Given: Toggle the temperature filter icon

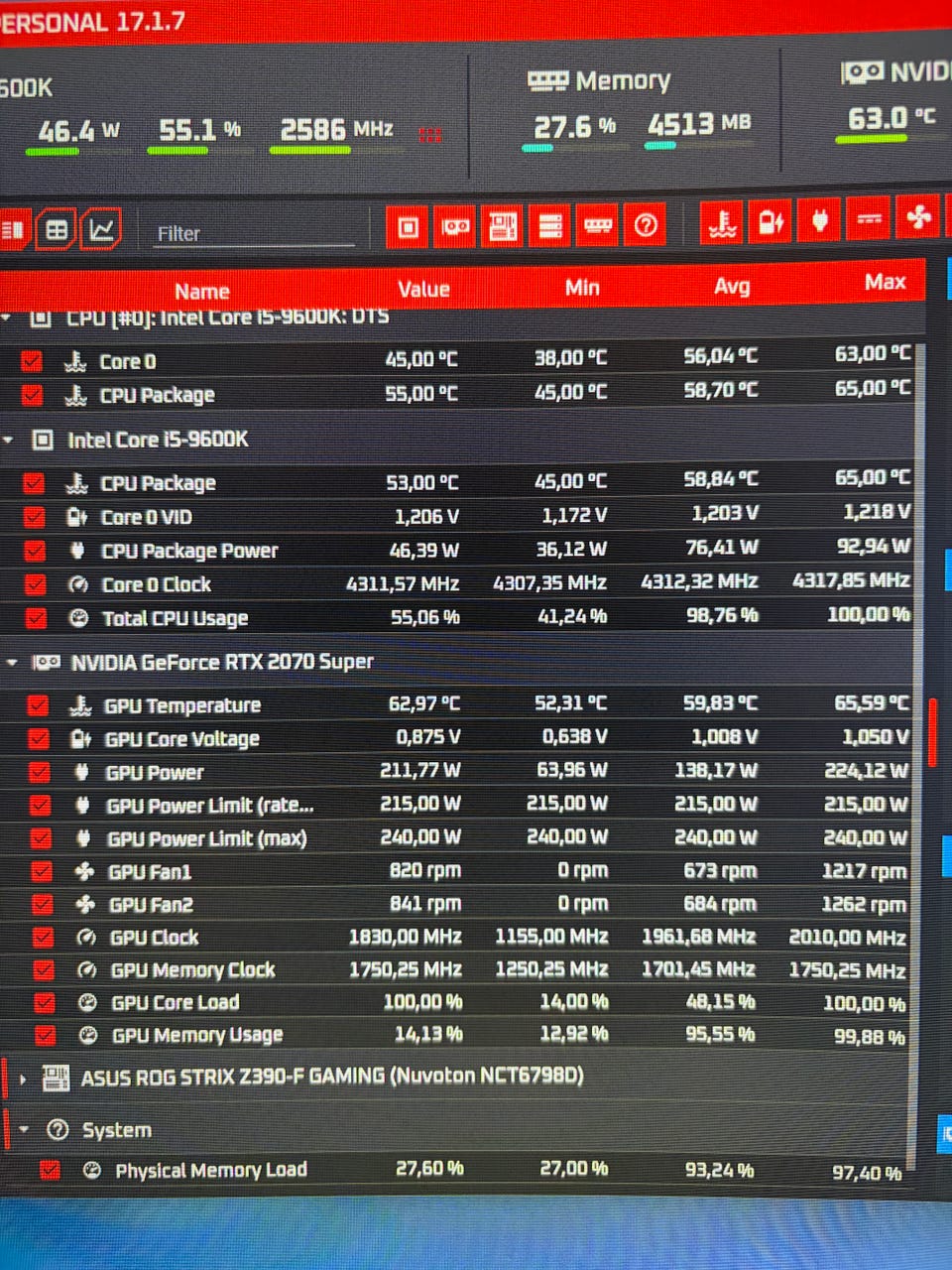Looking at the screenshot, I should point(723,222).
